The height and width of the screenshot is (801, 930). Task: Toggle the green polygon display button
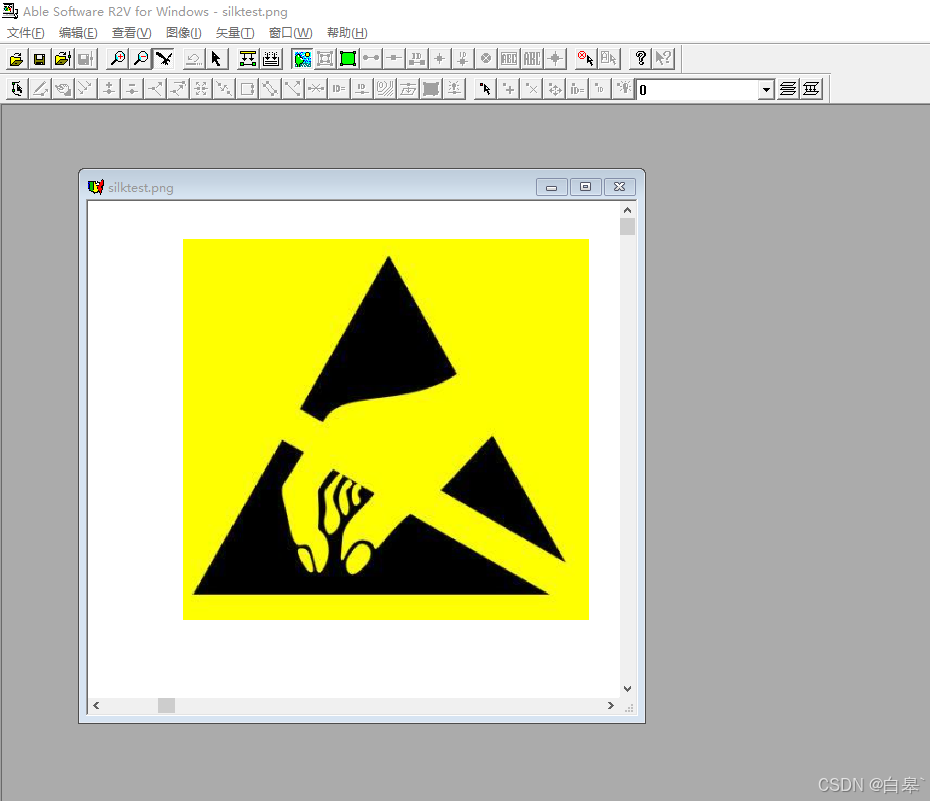pyautogui.click(x=348, y=59)
